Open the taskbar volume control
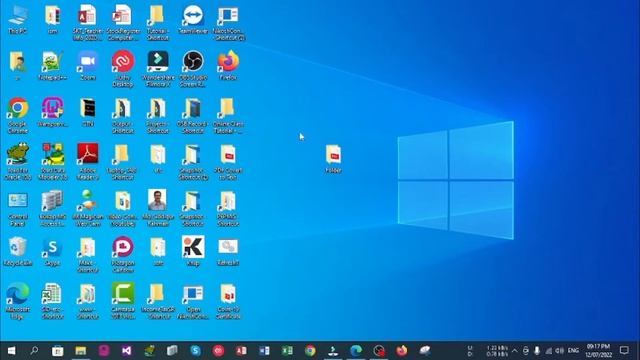Image resolution: width=640 pixels, height=360 pixels. tap(560, 350)
